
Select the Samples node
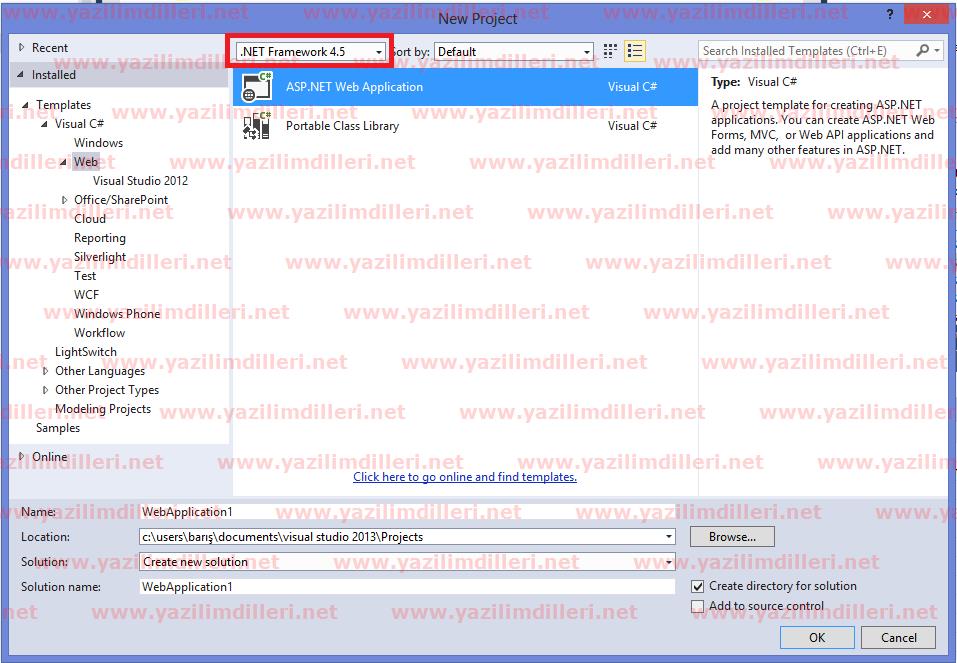[x=57, y=427]
